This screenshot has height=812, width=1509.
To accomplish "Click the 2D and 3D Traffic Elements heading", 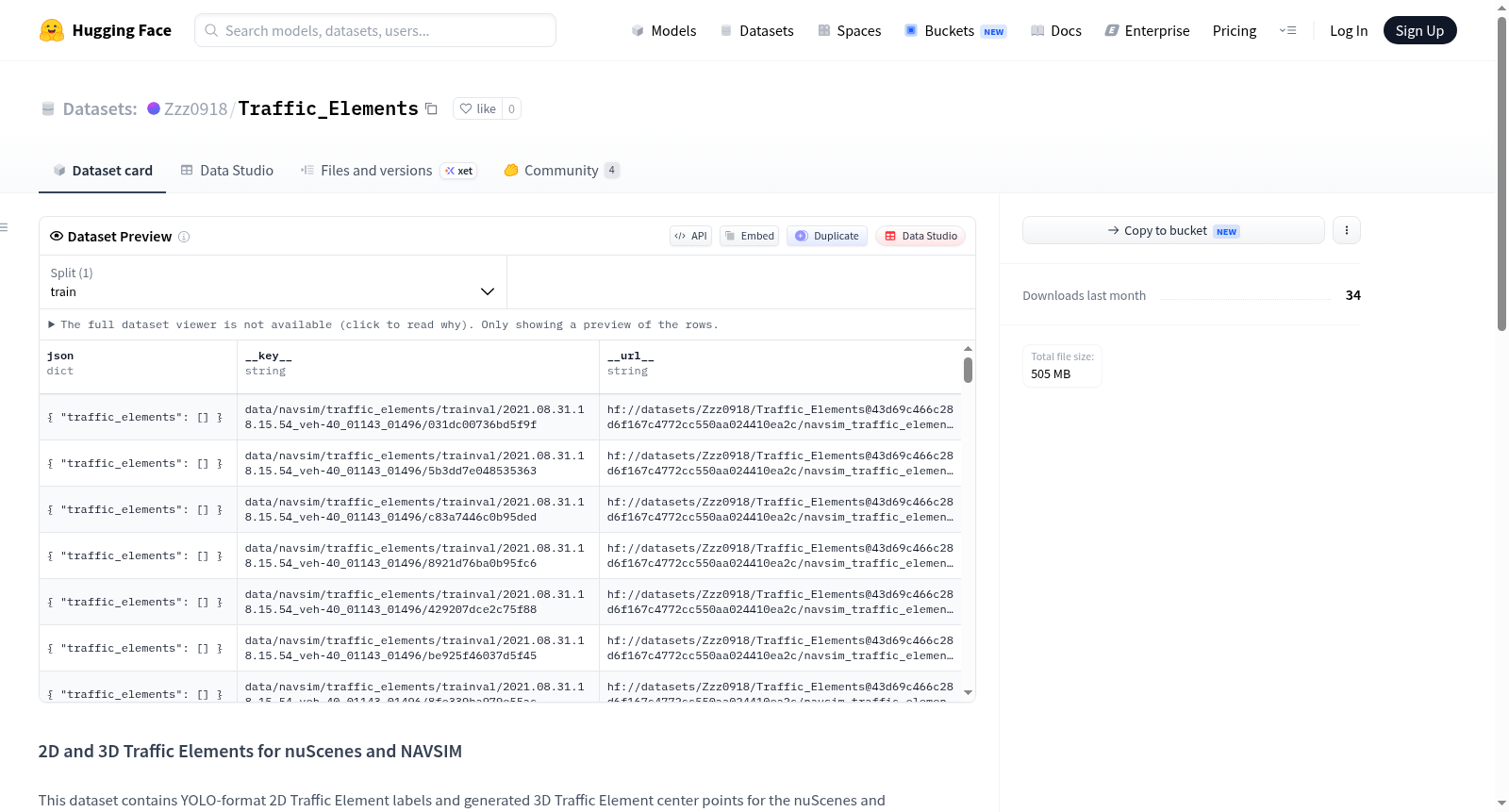I will point(250,752).
